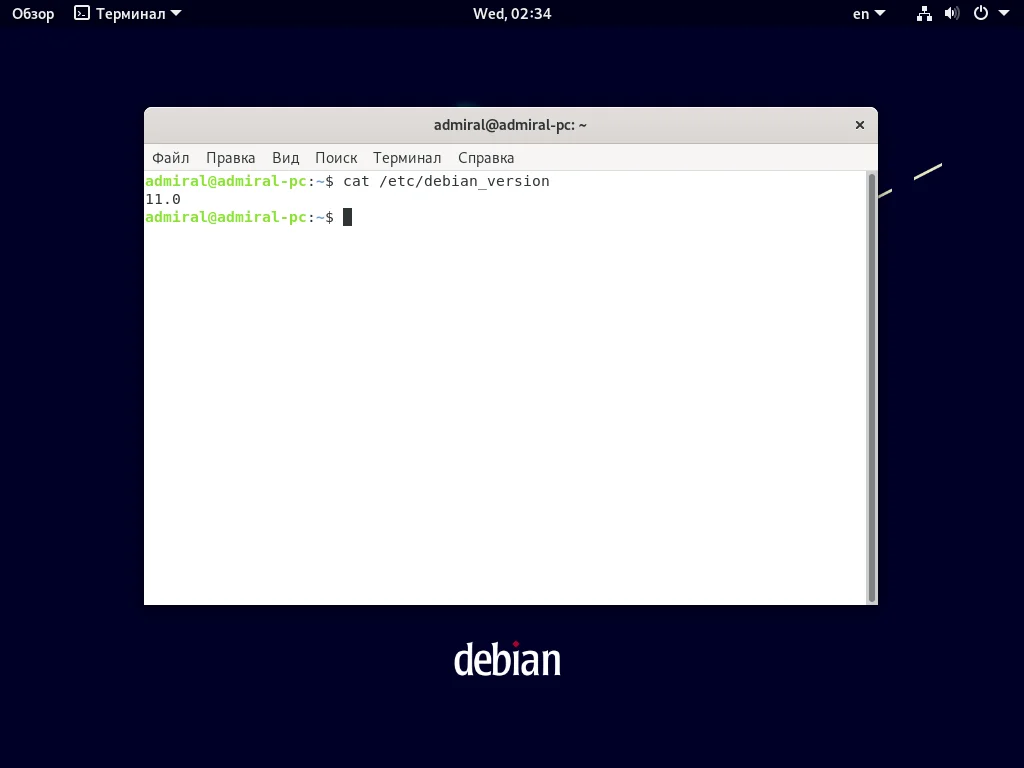1024x768 pixels.
Task: Open the Терминал menu in the menu bar
Action: (406, 157)
